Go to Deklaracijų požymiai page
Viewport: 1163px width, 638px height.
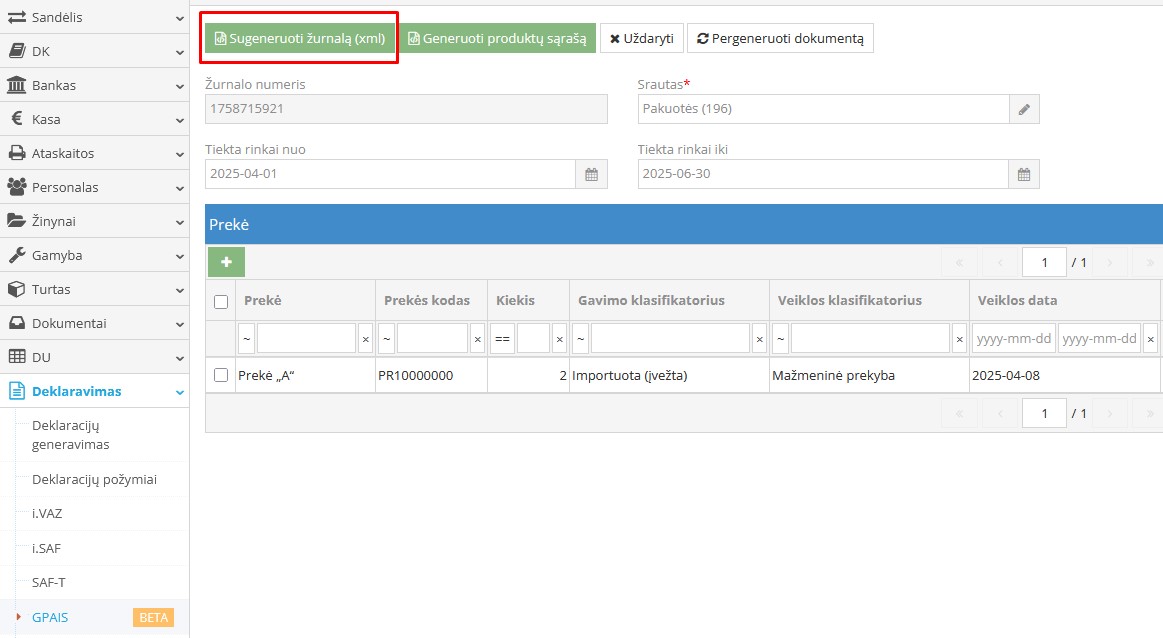pyautogui.click(x=94, y=480)
